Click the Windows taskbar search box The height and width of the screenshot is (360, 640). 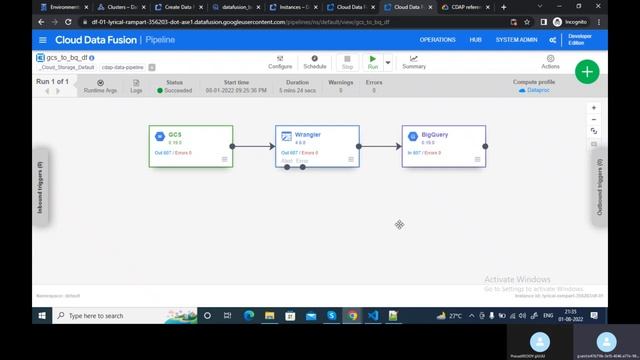point(124,316)
